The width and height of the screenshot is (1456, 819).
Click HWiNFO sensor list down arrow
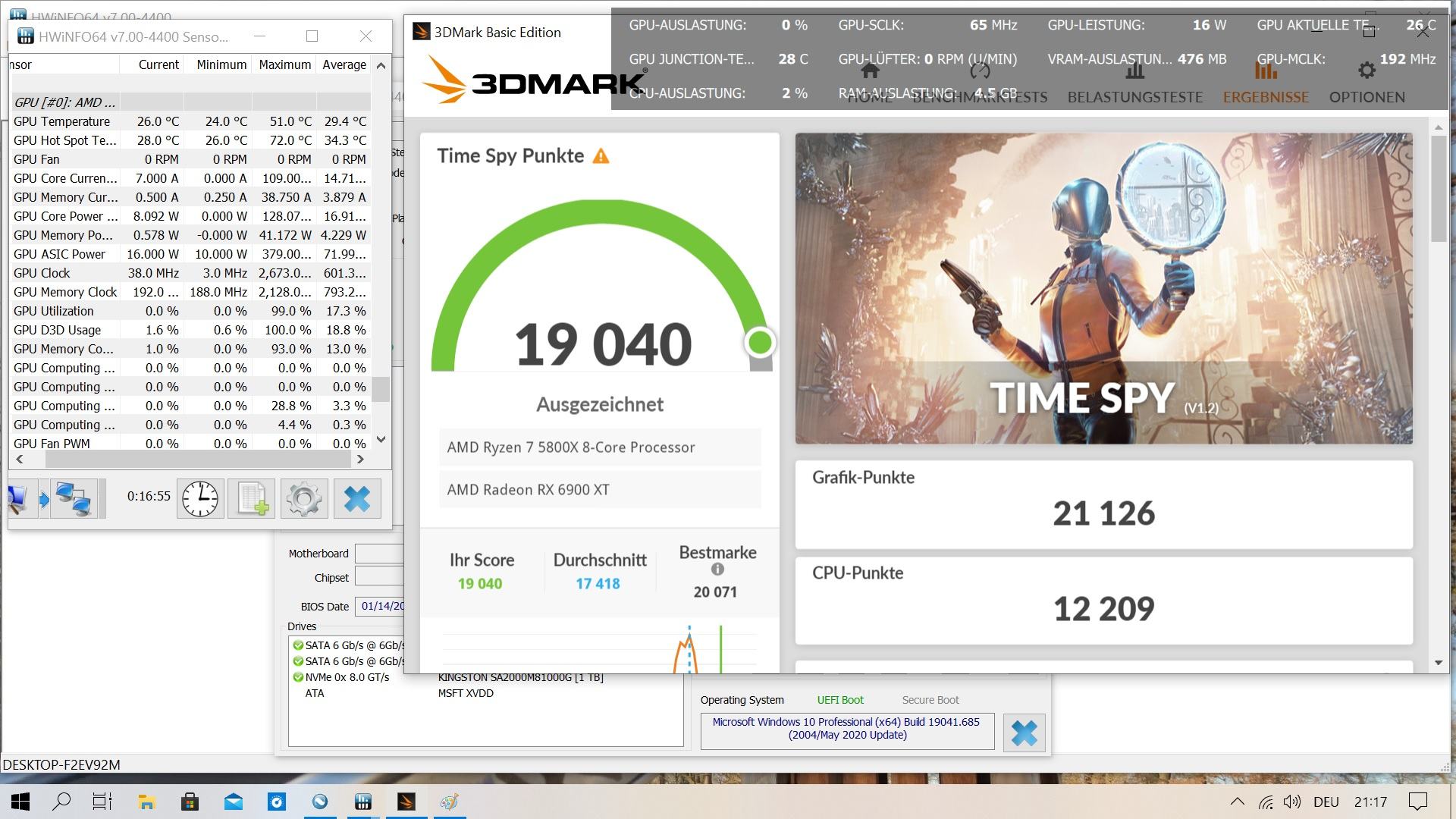point(381,439)
